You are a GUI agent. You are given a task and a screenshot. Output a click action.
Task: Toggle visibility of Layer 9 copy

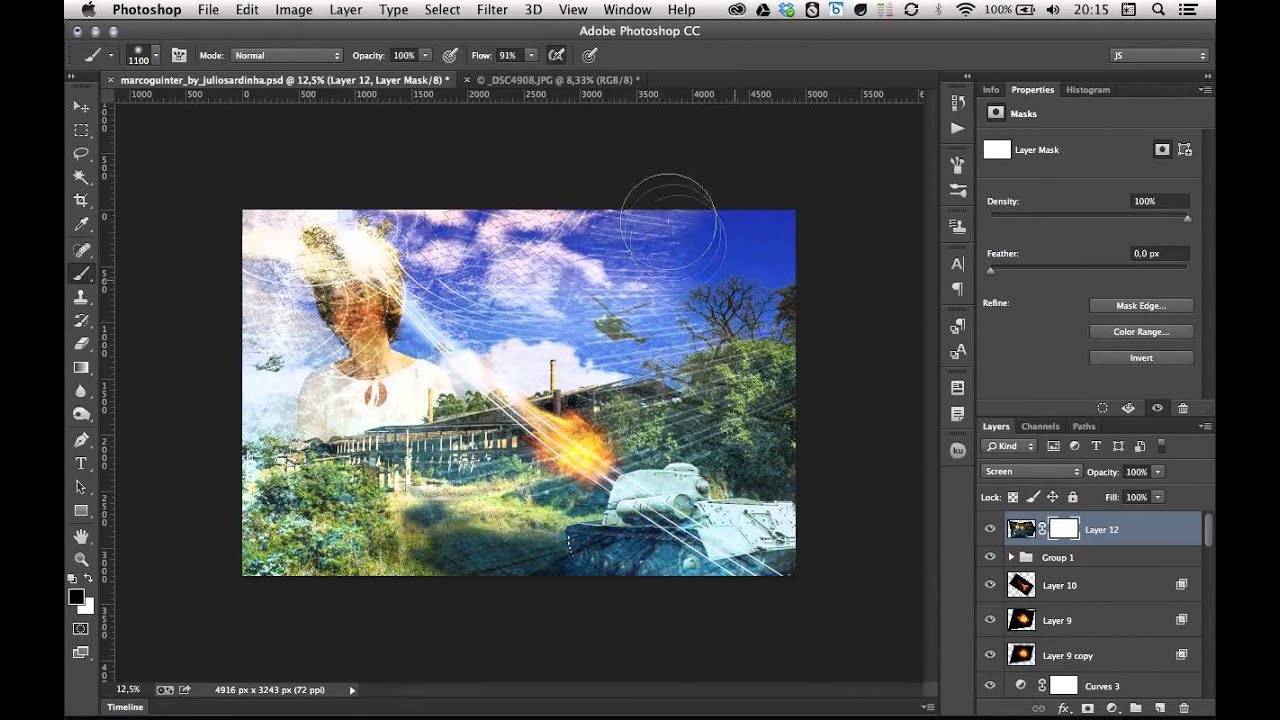click(x=990, y=655)
